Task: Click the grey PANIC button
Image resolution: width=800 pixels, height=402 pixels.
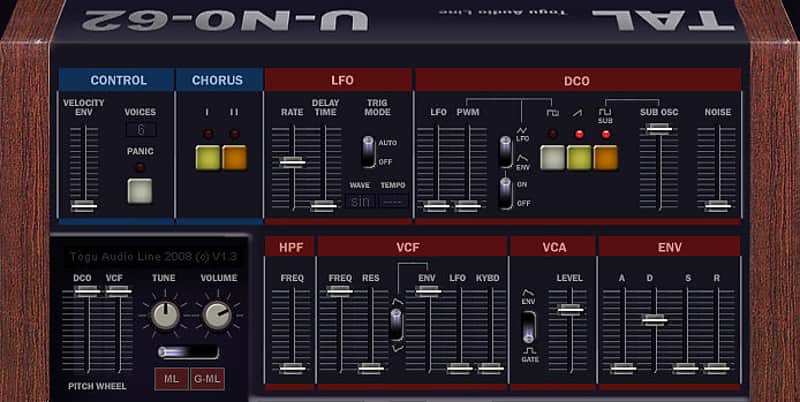Action: coord(140,191)
